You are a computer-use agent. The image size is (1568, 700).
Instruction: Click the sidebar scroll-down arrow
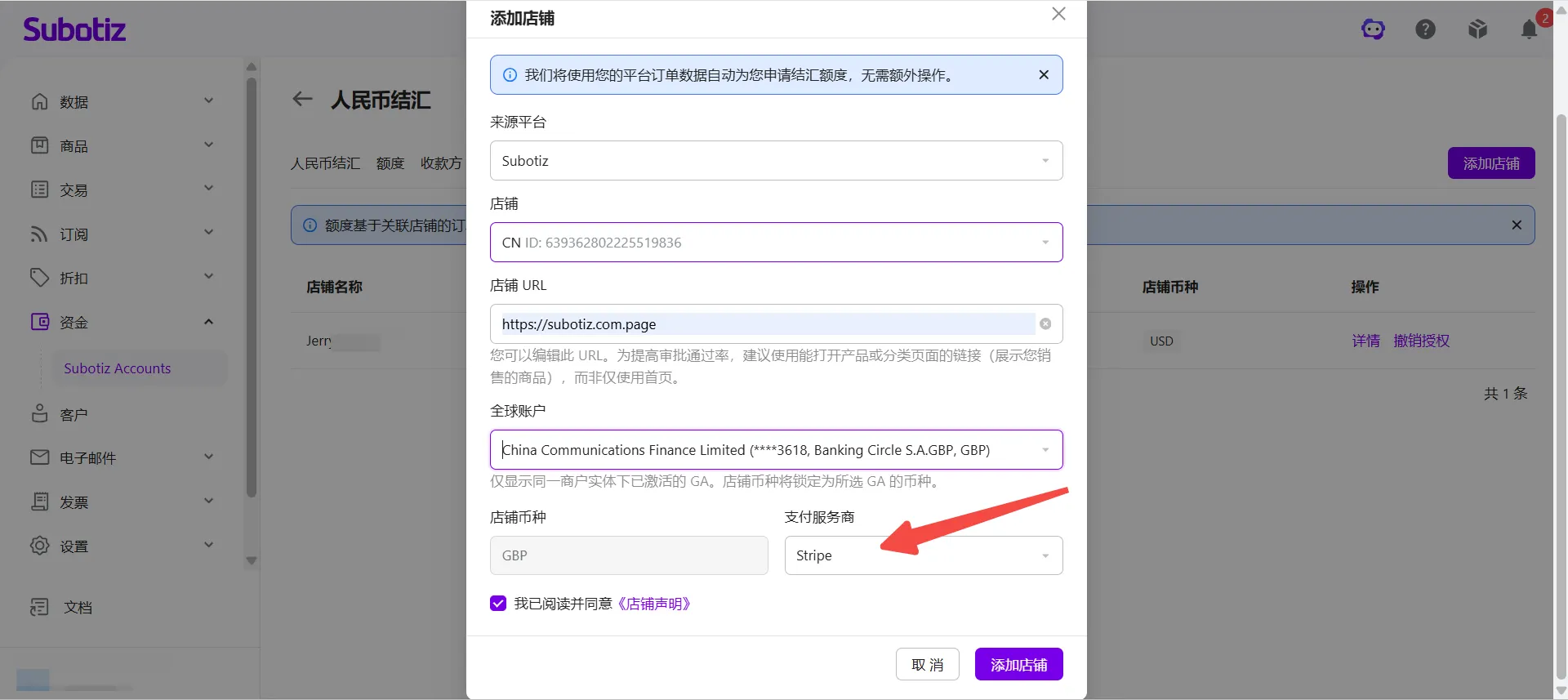point(252,560)
